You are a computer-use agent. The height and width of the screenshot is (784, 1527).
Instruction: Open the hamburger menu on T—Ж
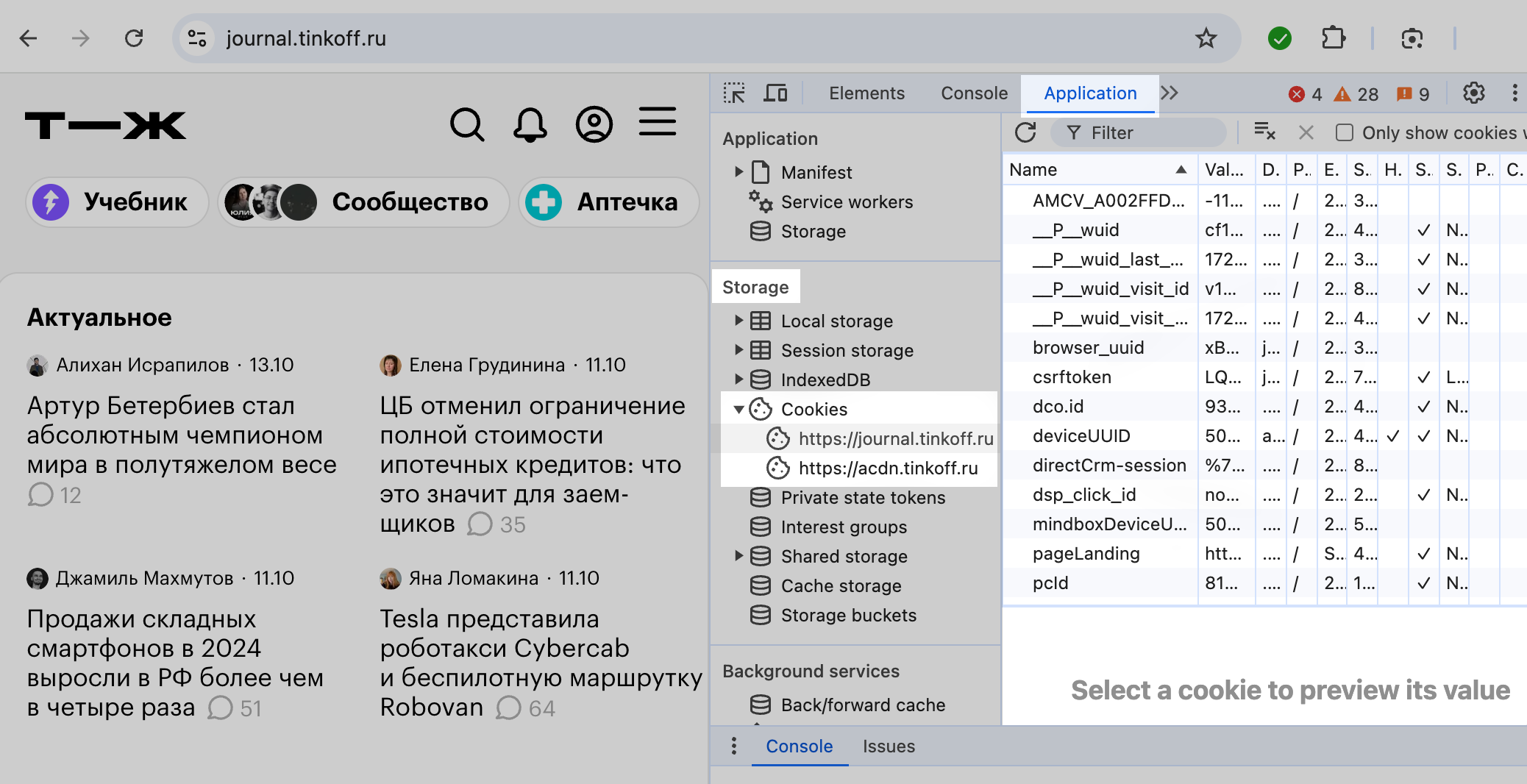(658, 121)
